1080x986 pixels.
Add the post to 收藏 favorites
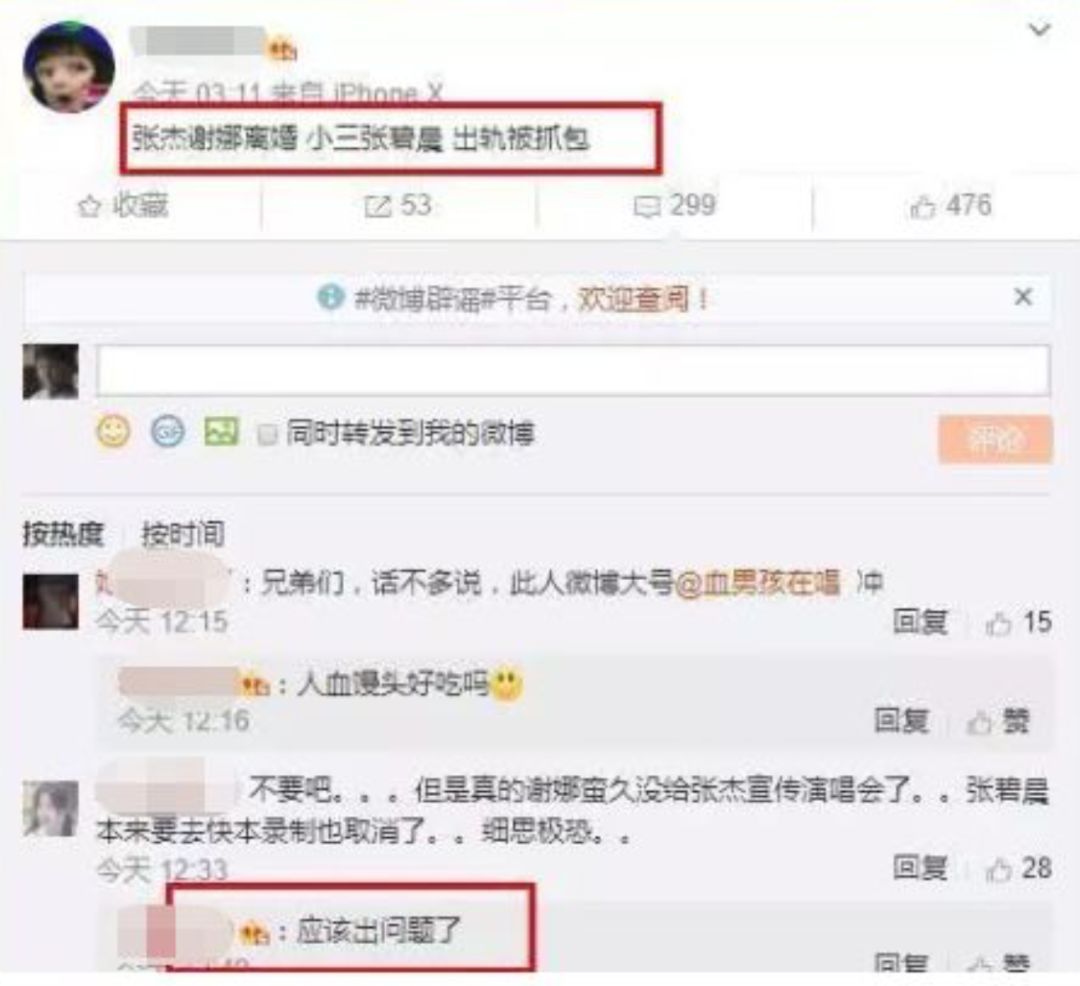click(123, 206)
